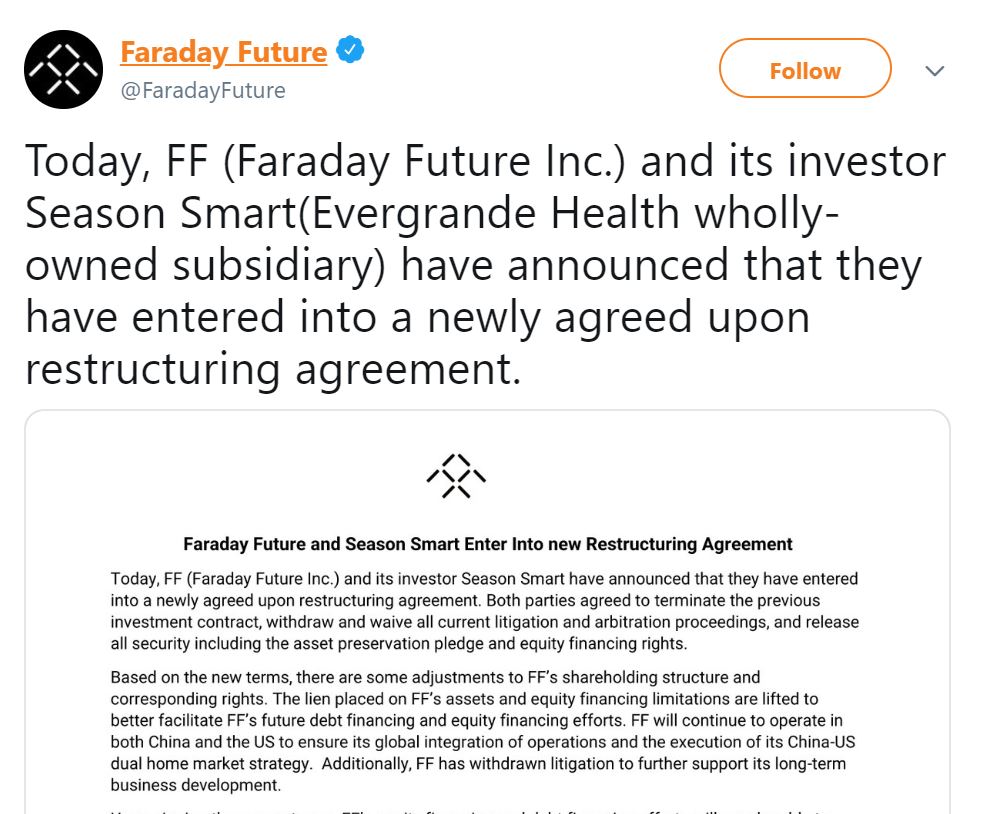Viewport: 981px width, 814px height.
Task: Expand the tweet options chevron
Action: [x=935, y=71]
